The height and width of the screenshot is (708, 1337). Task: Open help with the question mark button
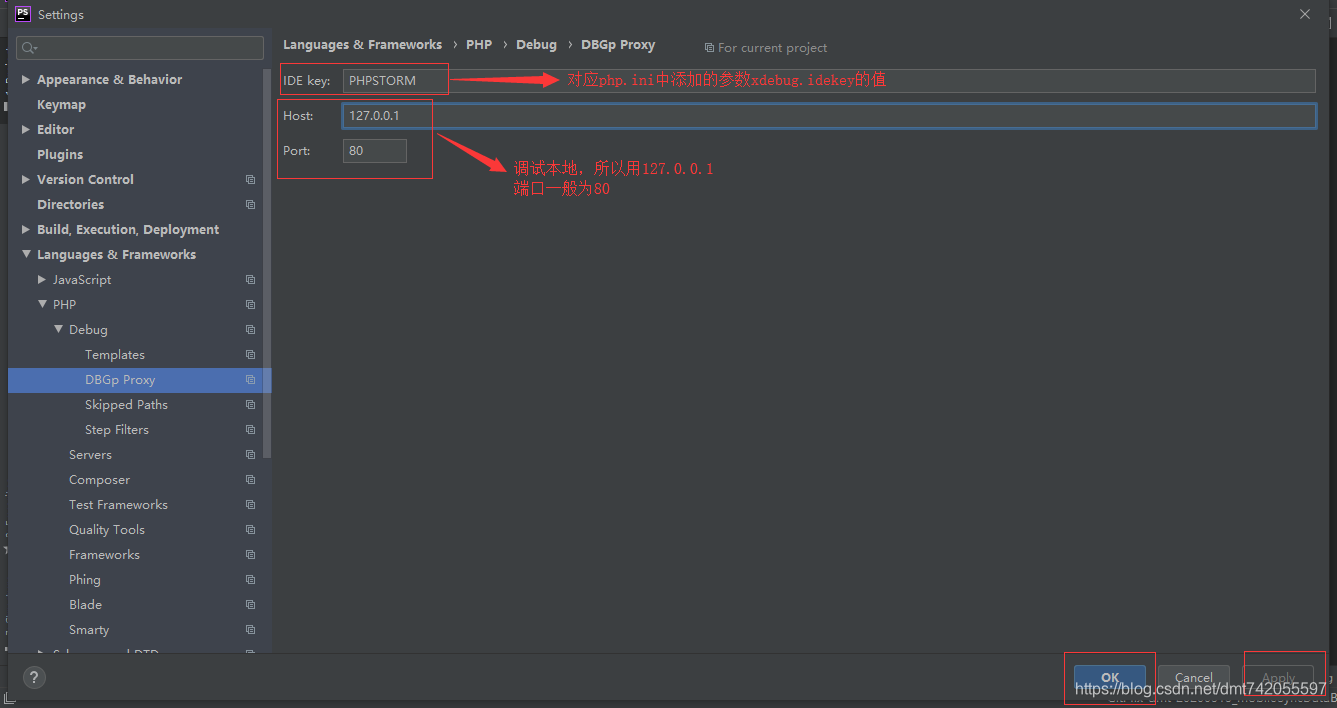(34, 677)
